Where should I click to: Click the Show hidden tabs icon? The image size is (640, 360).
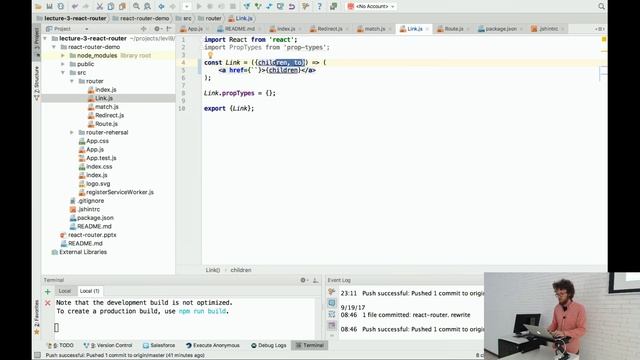[599, 29]
